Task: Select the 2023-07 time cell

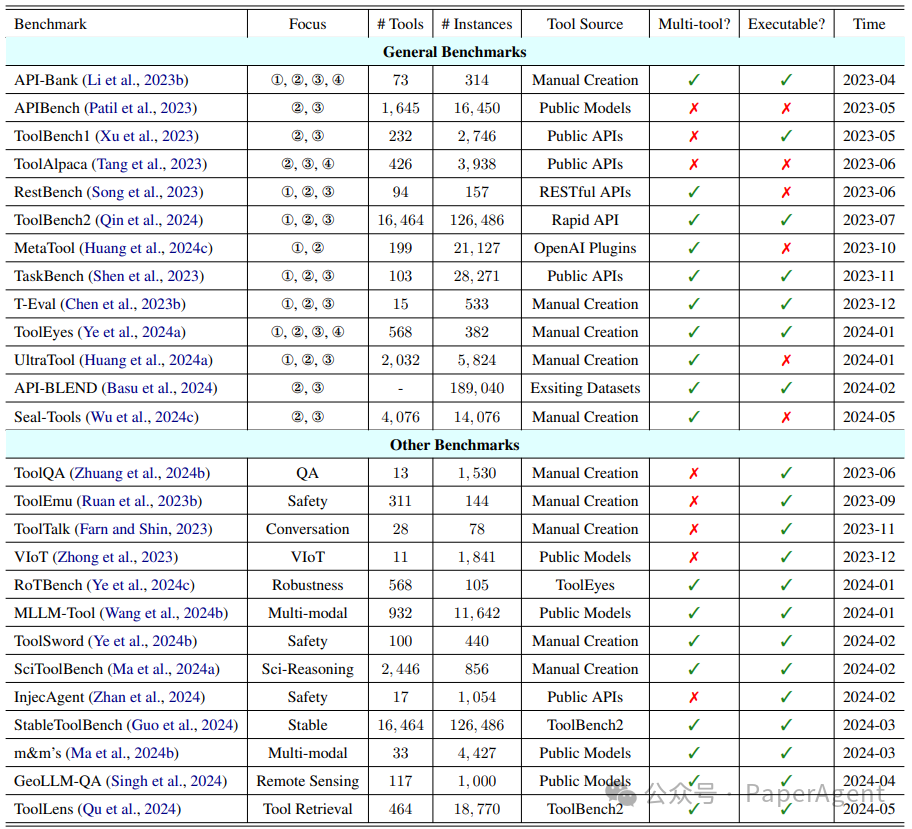Action: (869, 220)
